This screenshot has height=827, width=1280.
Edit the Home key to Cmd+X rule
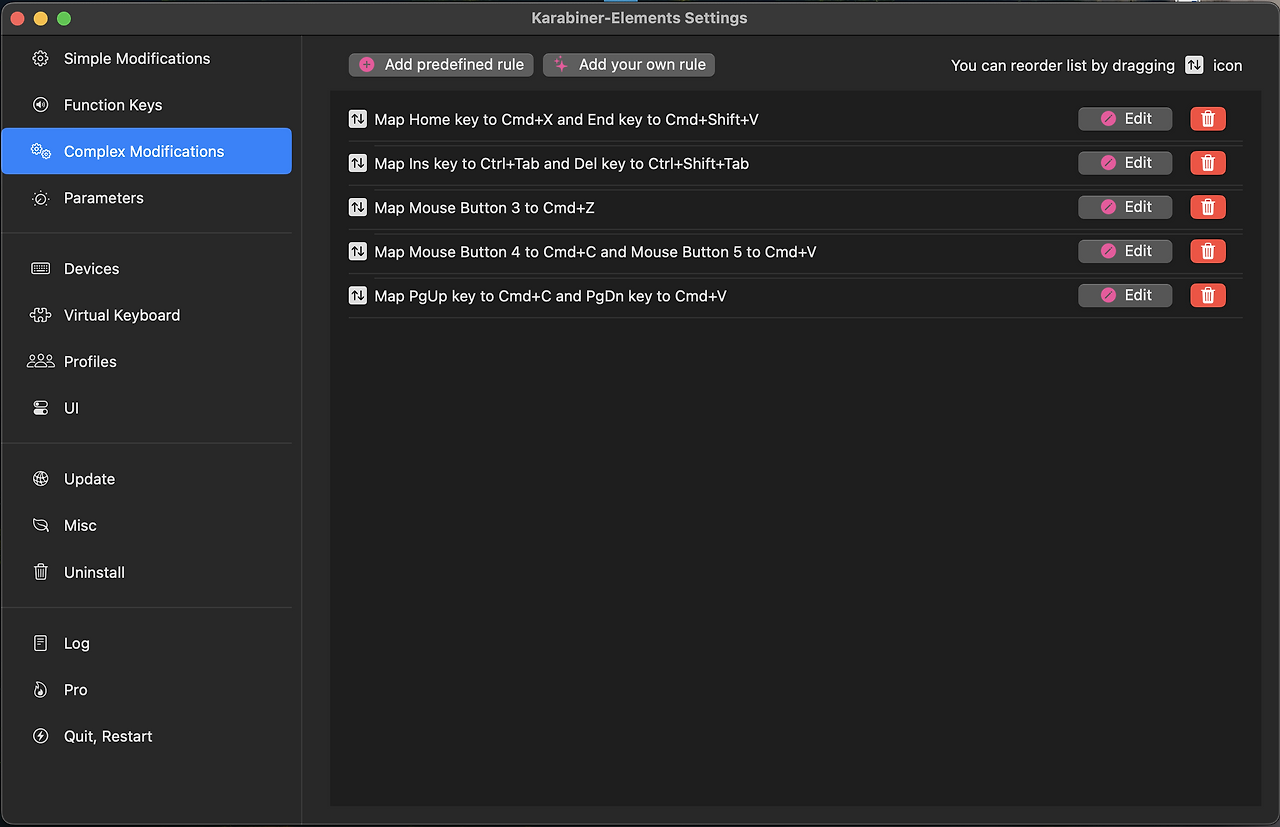[x=1125, y=118]
